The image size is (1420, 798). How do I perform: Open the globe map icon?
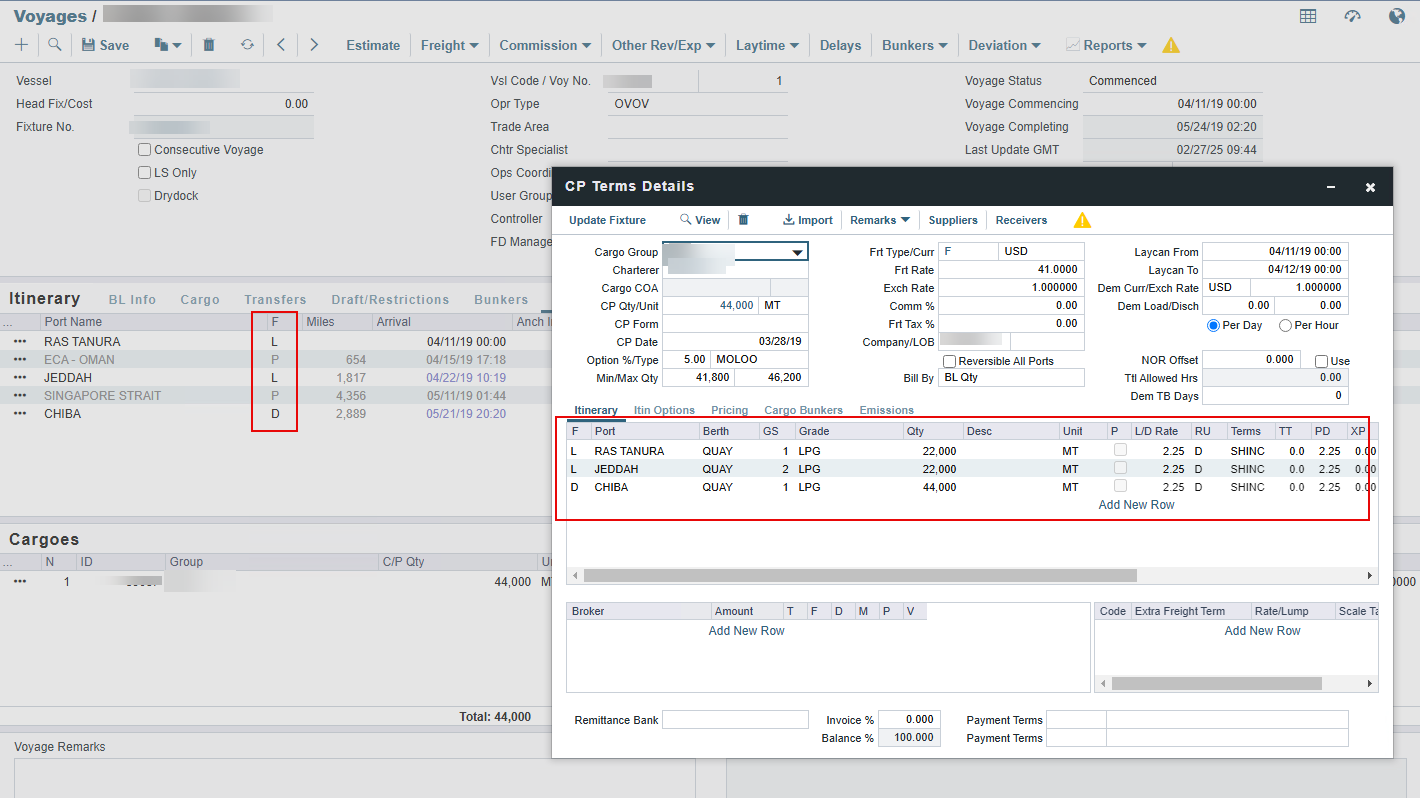coord(1397,16)
